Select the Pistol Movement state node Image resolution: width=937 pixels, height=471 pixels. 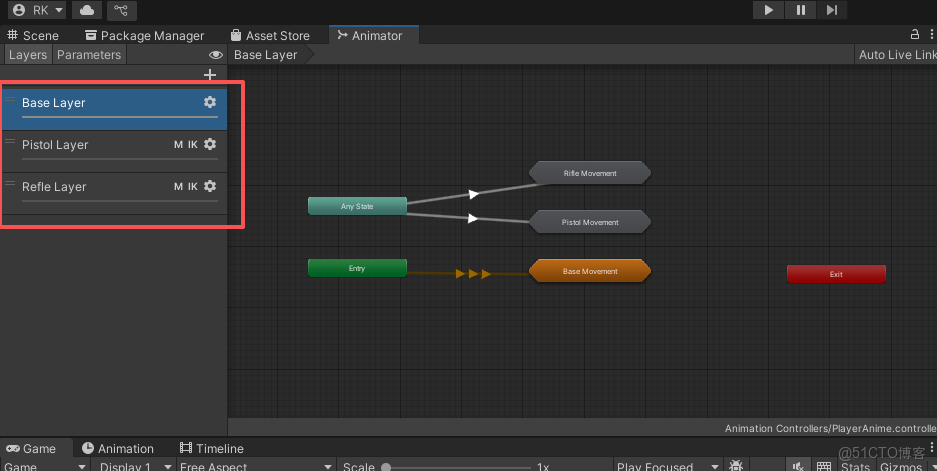pyautogui.click(x=590, y=222)
